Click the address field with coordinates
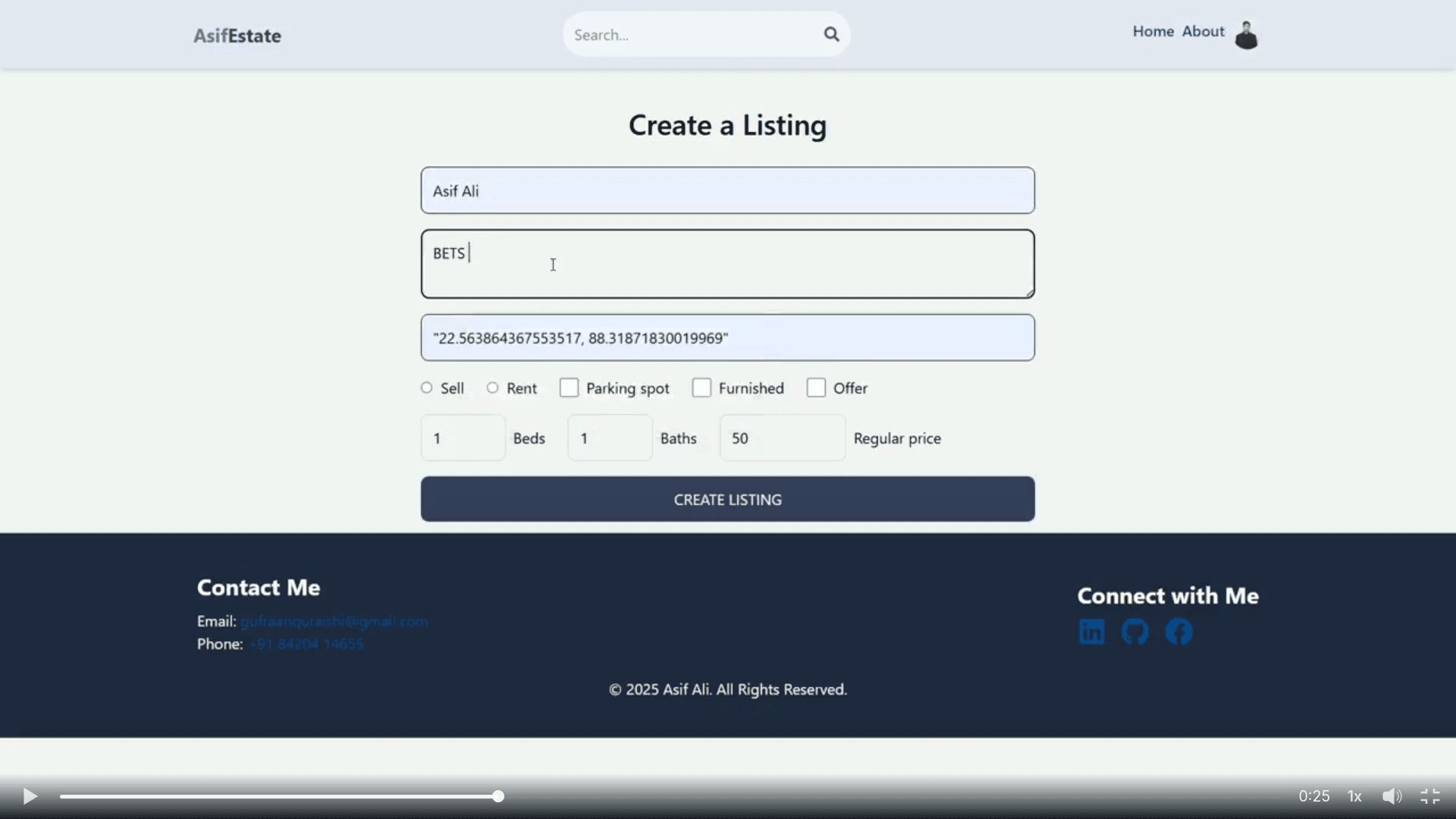Screen dimensions: 1456x819 tap(728, 337)
